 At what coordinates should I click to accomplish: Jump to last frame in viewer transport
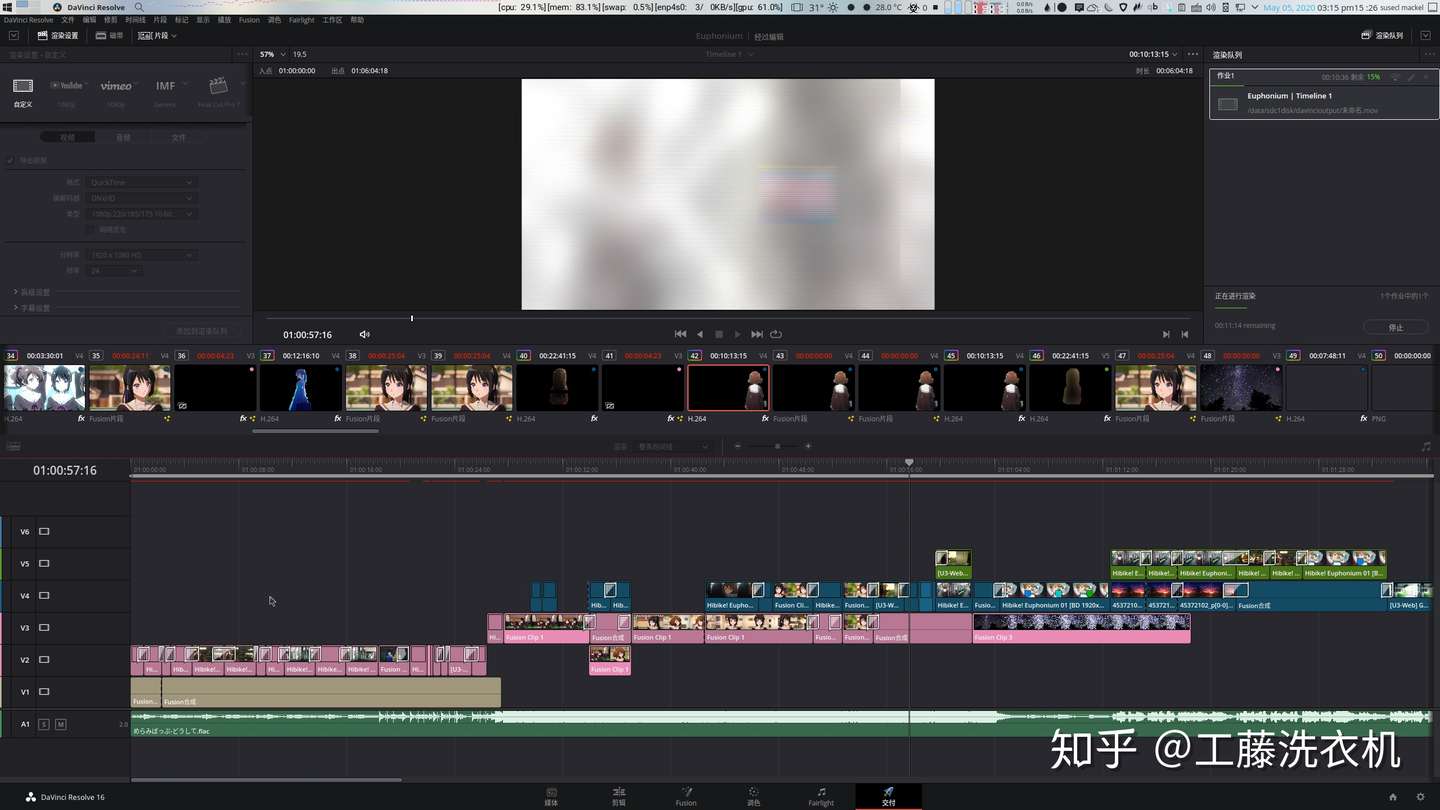[757, 334]
